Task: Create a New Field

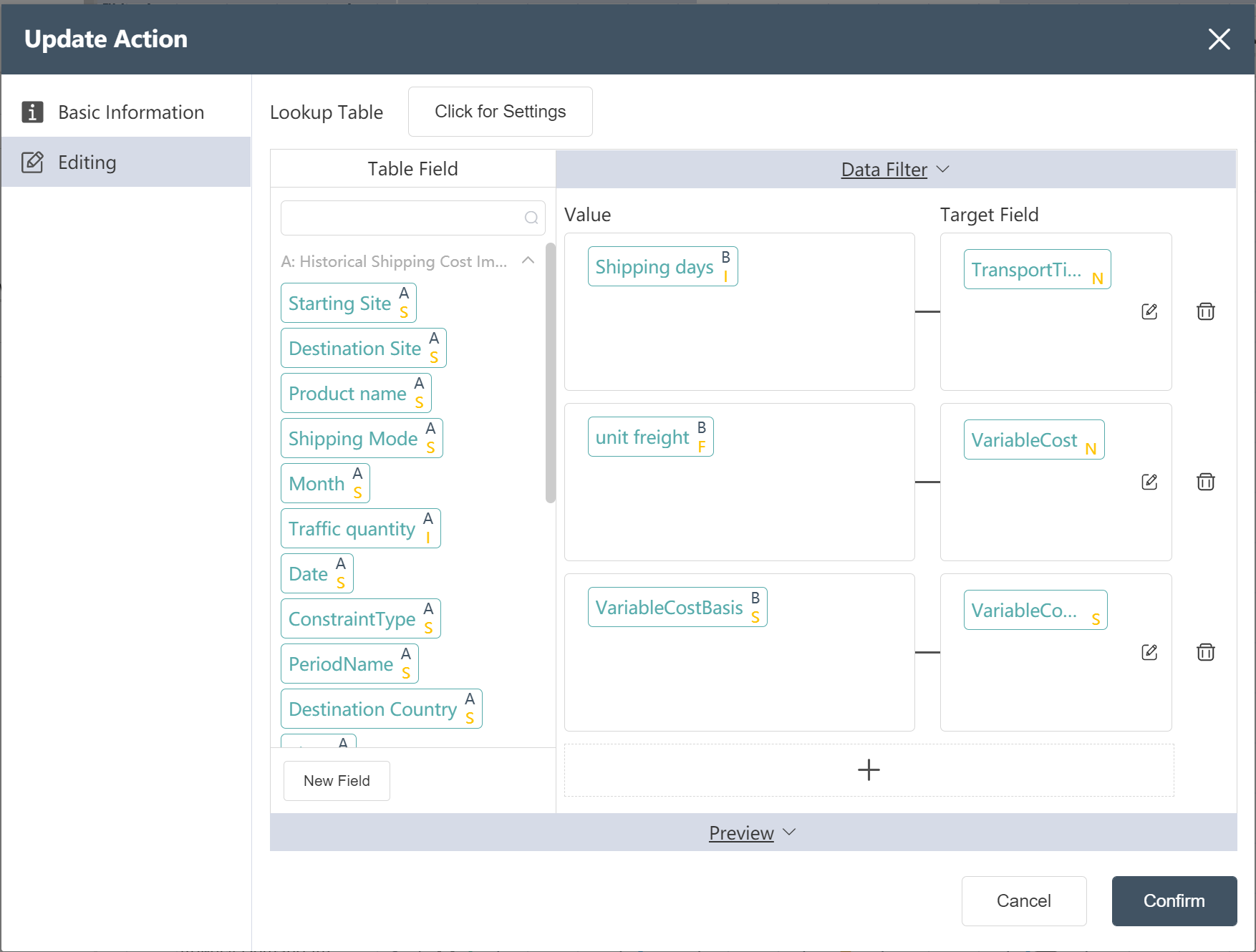Action: pyautogui.click(x=337, y=781)
